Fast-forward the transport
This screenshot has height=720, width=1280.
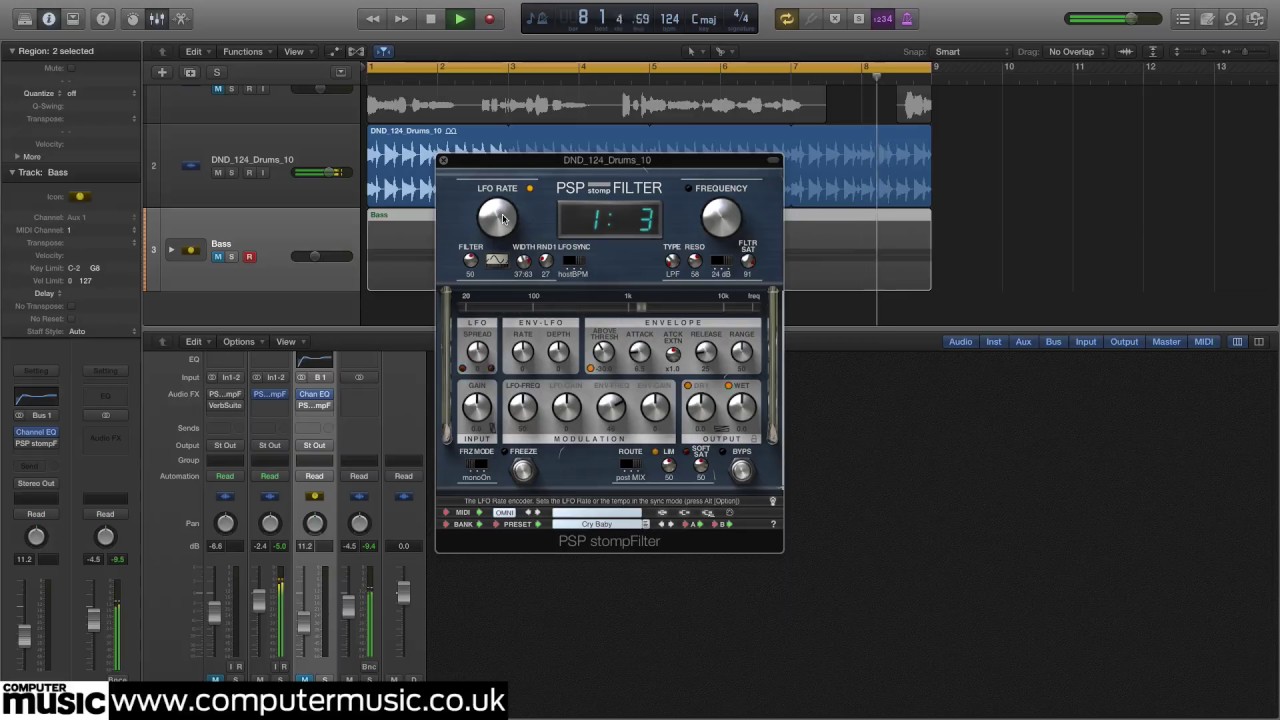click(401, 19)
